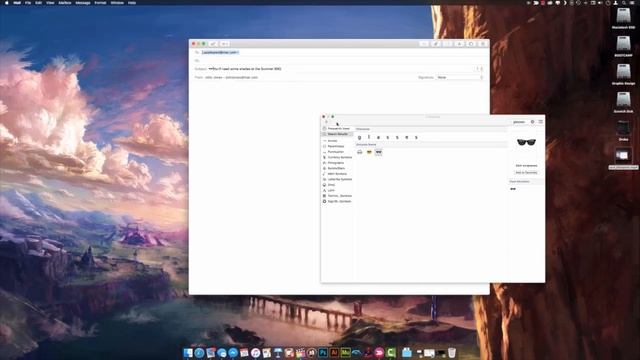Click the Subject line text
Screen dimensions: 640x360
[245, 69]
